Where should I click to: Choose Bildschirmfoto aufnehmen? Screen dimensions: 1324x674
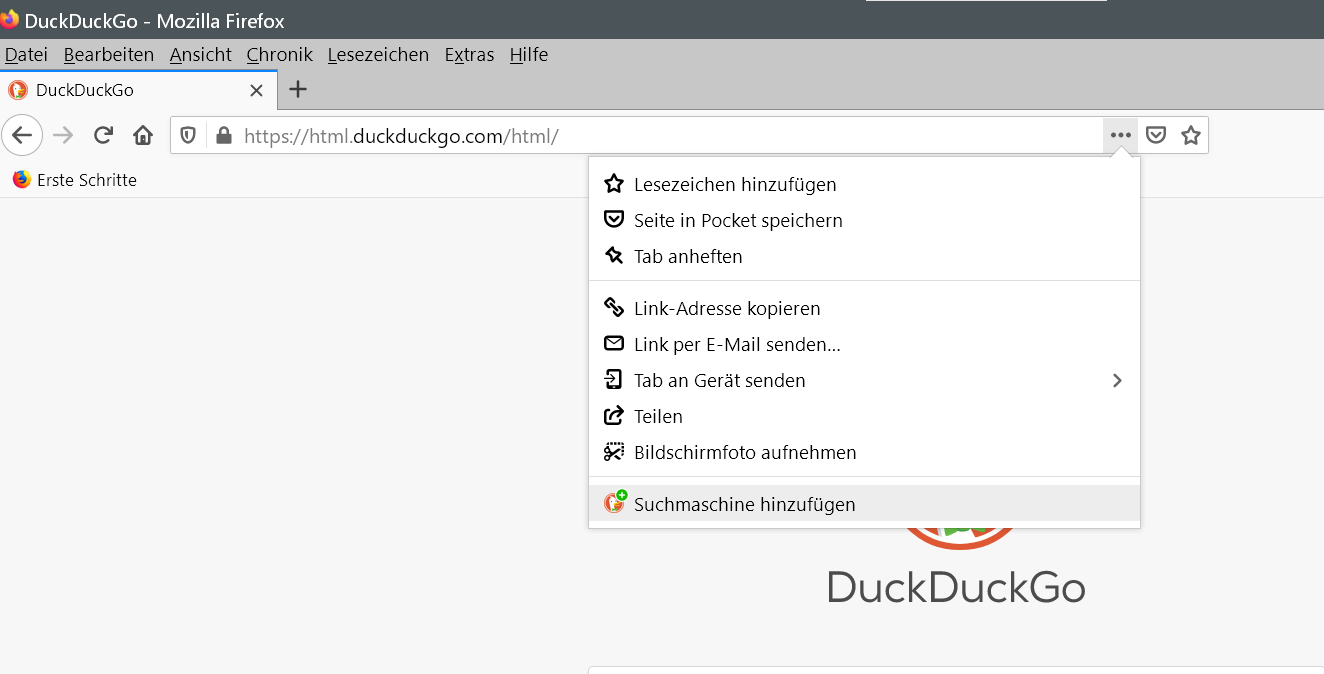click(x=744, y=452)
